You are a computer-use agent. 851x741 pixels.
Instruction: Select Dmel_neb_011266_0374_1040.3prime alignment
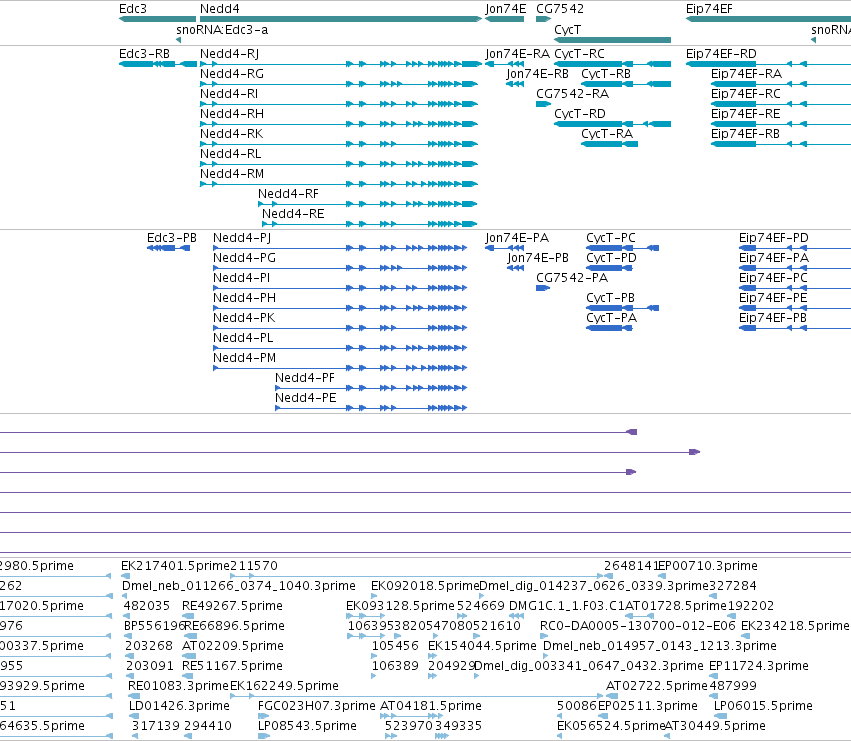coord(124,596)
